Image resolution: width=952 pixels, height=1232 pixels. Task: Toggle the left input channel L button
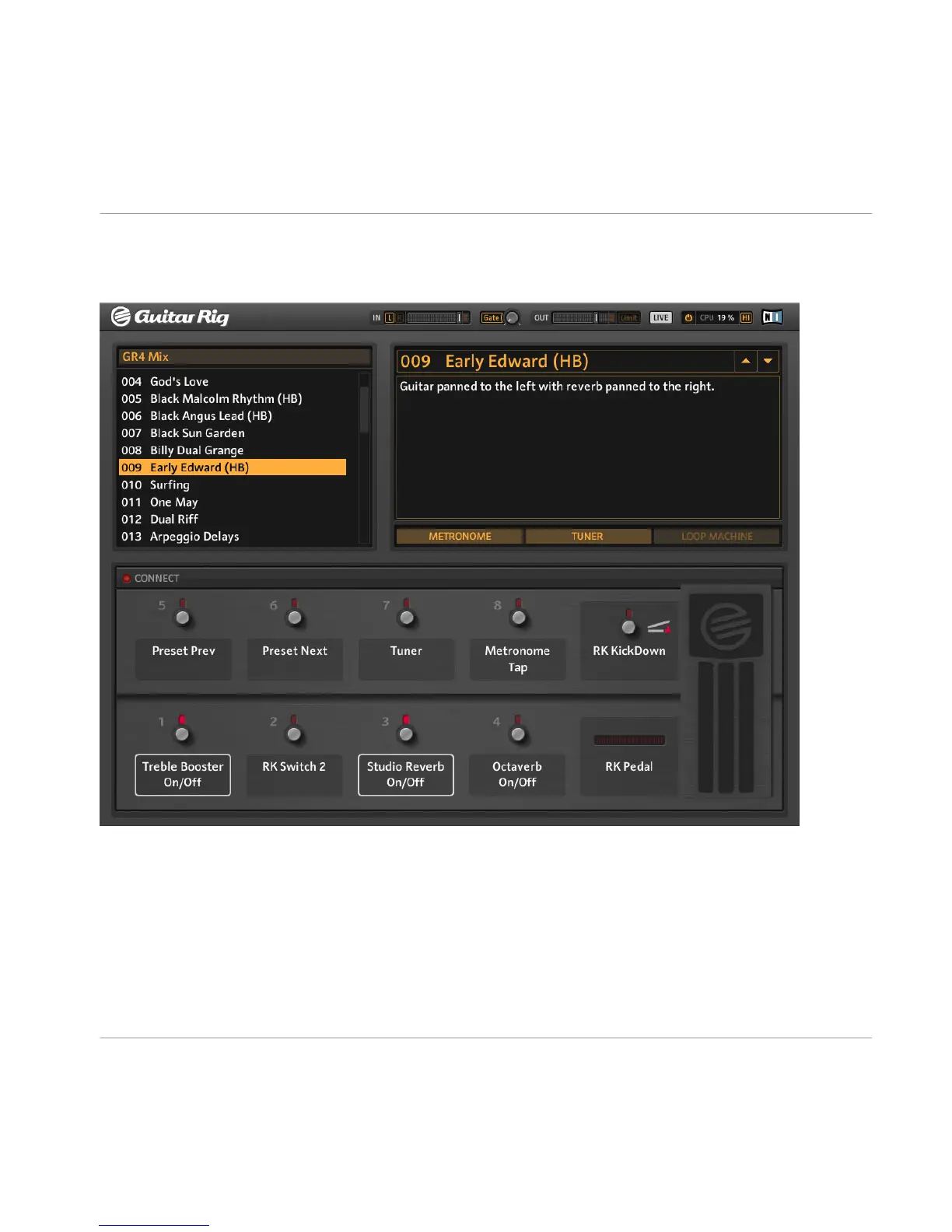[x=390, y=317]
